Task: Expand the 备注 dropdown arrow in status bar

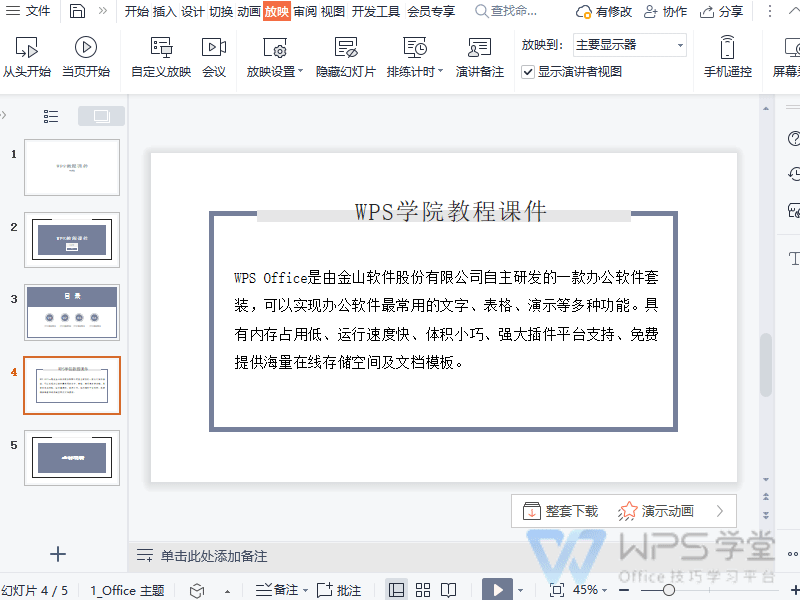Action: coord(305,590)
